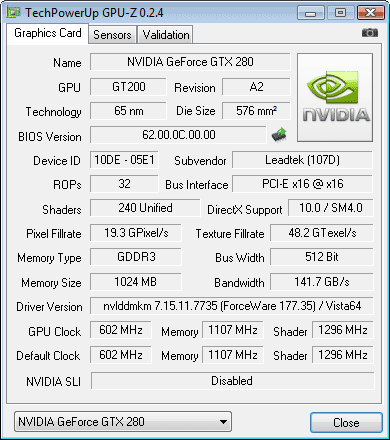
Task: Click the Driver Version field nvlddmkm
Action: coord(232,306)
